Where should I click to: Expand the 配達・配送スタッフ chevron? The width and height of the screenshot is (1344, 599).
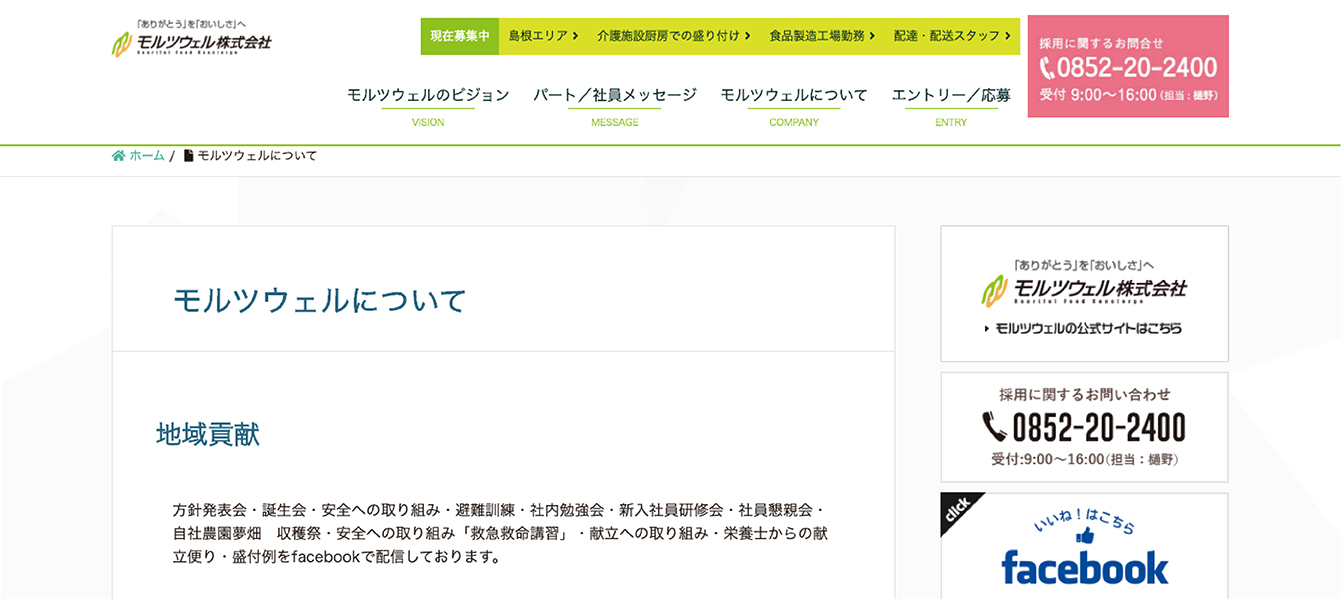click(1006, 34)
